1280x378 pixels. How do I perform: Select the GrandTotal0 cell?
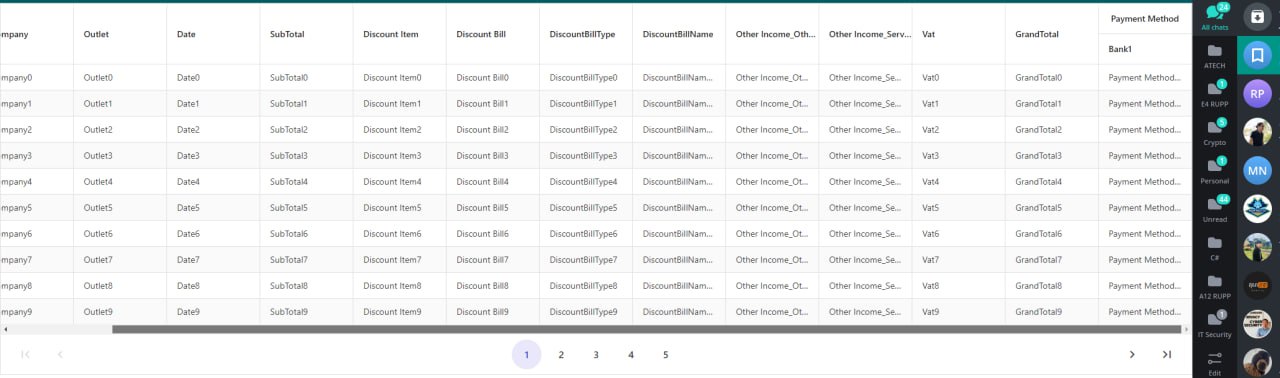(1051, 77)
